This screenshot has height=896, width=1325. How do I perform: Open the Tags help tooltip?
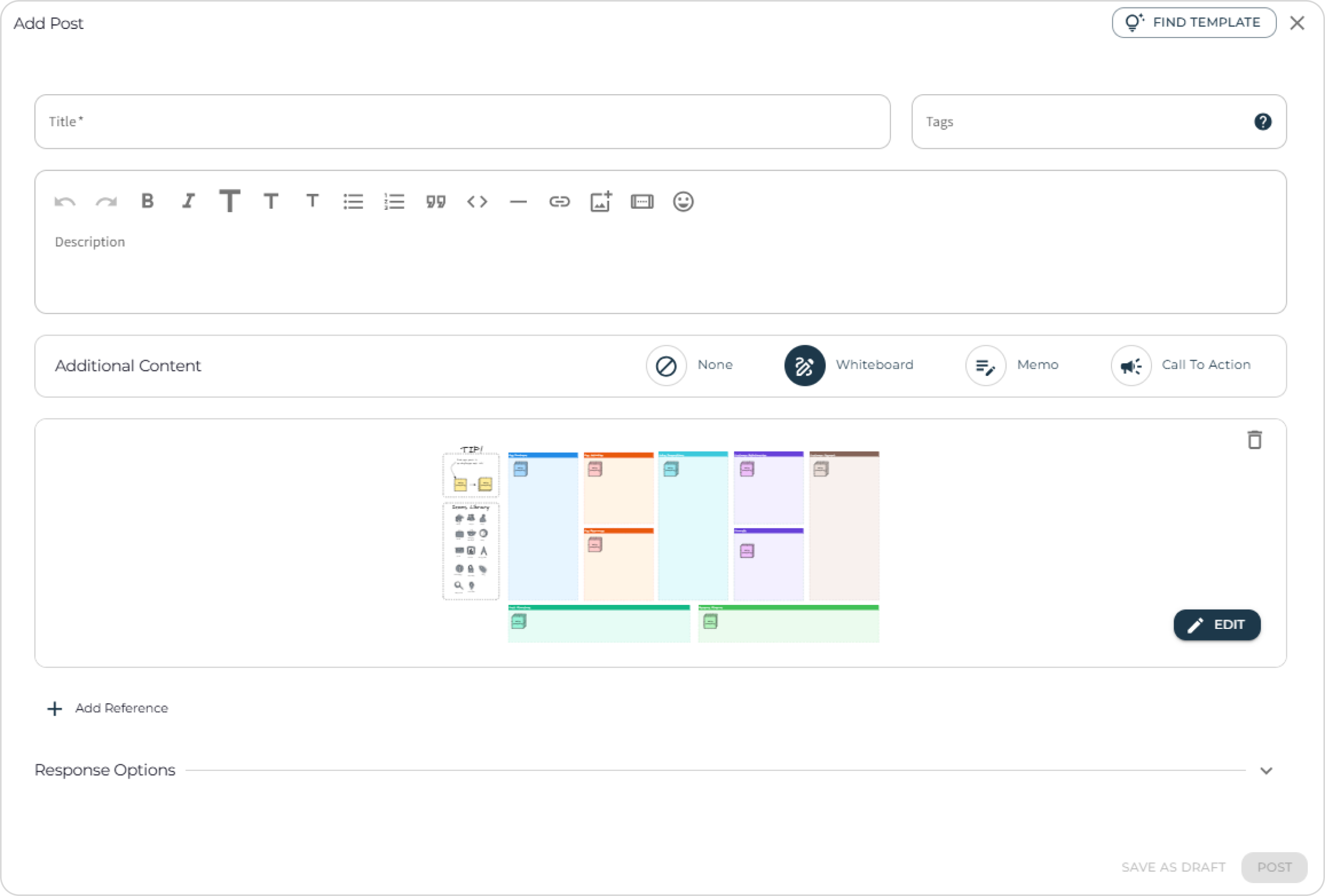pyautogui.click(x=1263, y=122)
